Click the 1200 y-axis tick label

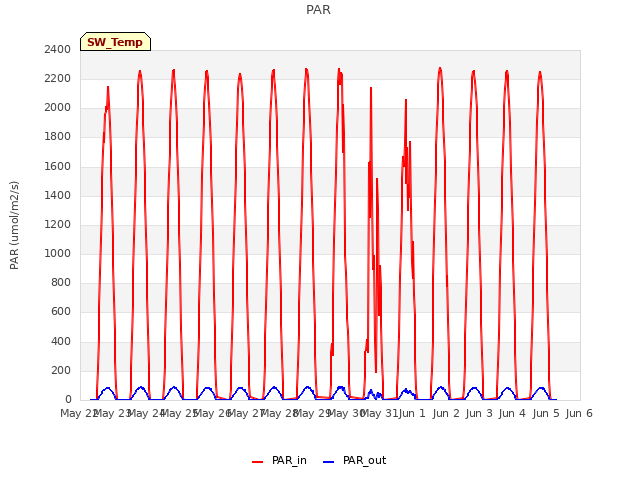pos(58,224)
